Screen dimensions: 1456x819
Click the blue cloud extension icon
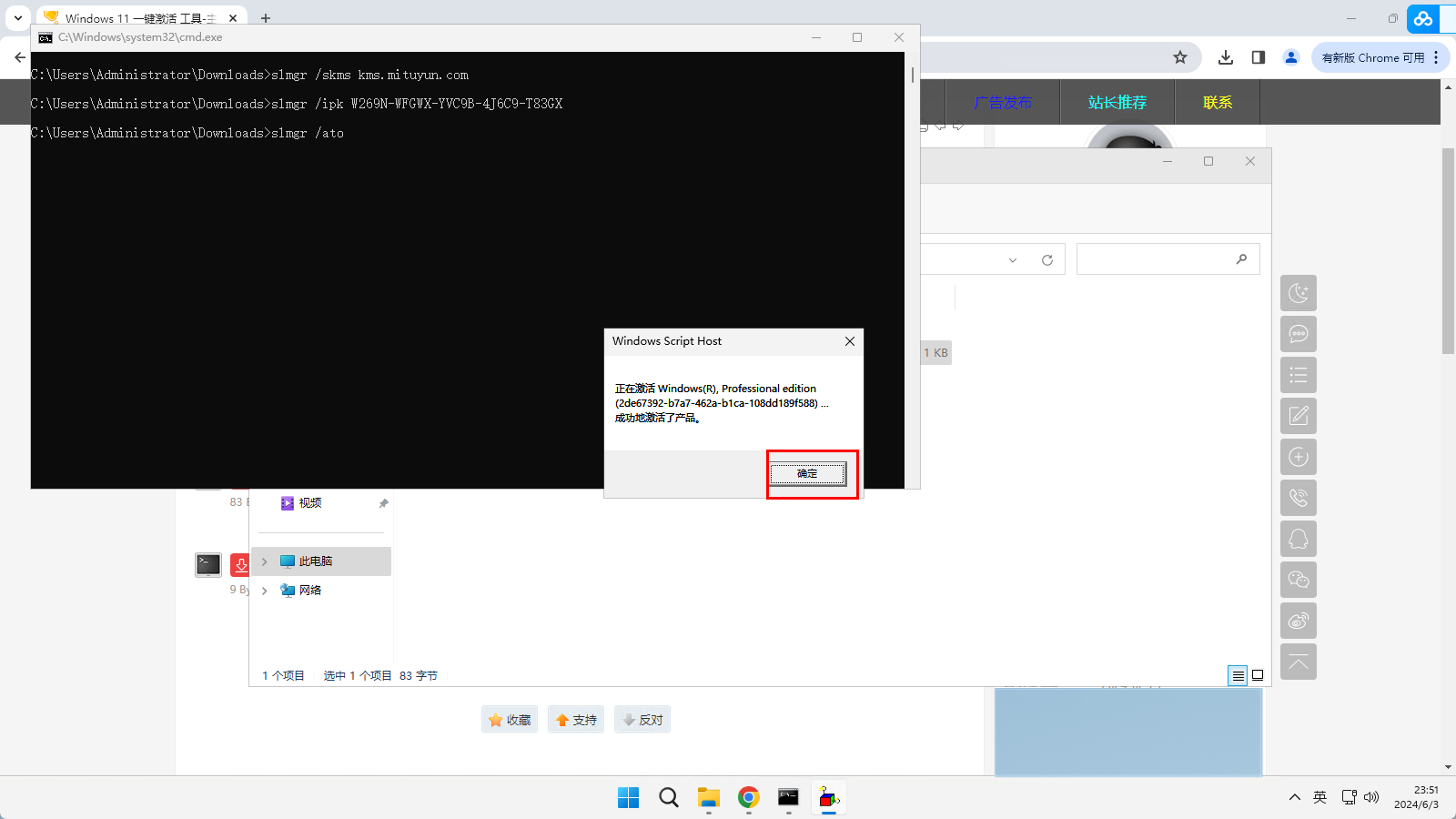(1423, 18)
